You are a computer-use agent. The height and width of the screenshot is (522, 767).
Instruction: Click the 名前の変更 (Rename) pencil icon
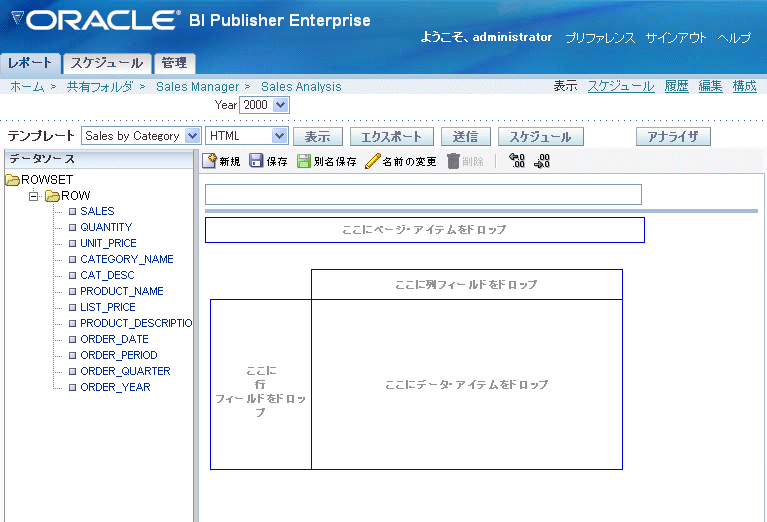point(373,161)
